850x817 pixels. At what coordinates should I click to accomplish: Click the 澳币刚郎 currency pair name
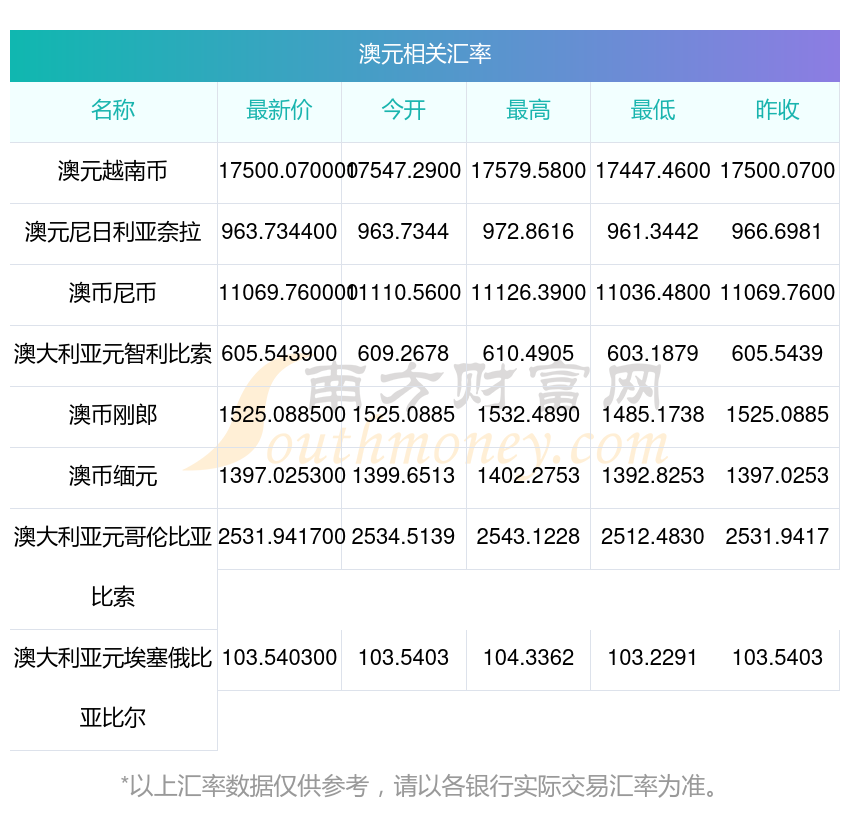pos(113,415)
